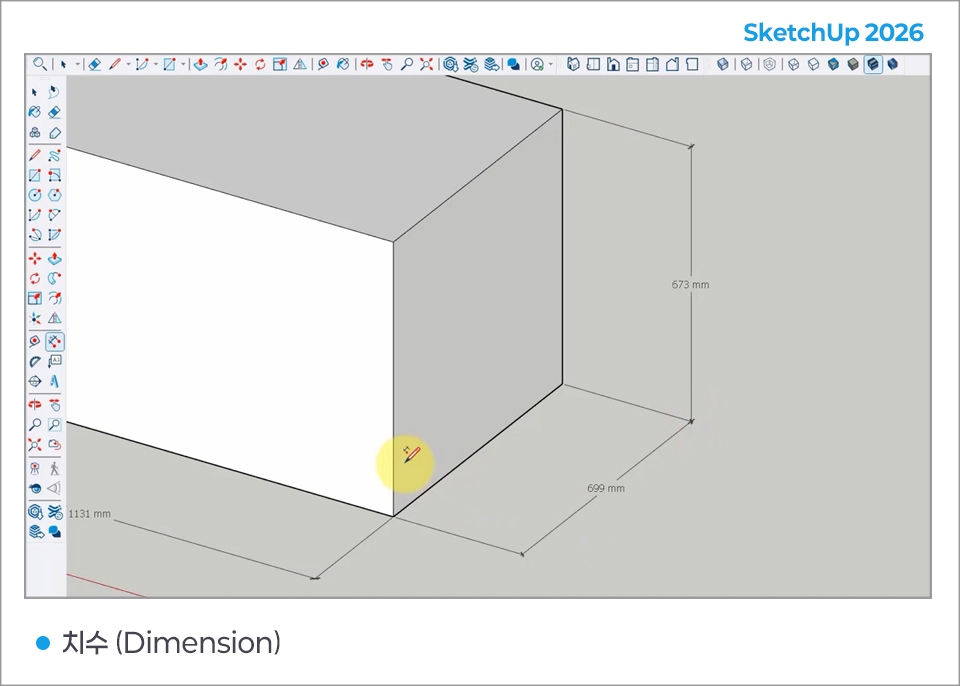Choose the Rotated Rectangle tool in the left palette

(54, 175)
